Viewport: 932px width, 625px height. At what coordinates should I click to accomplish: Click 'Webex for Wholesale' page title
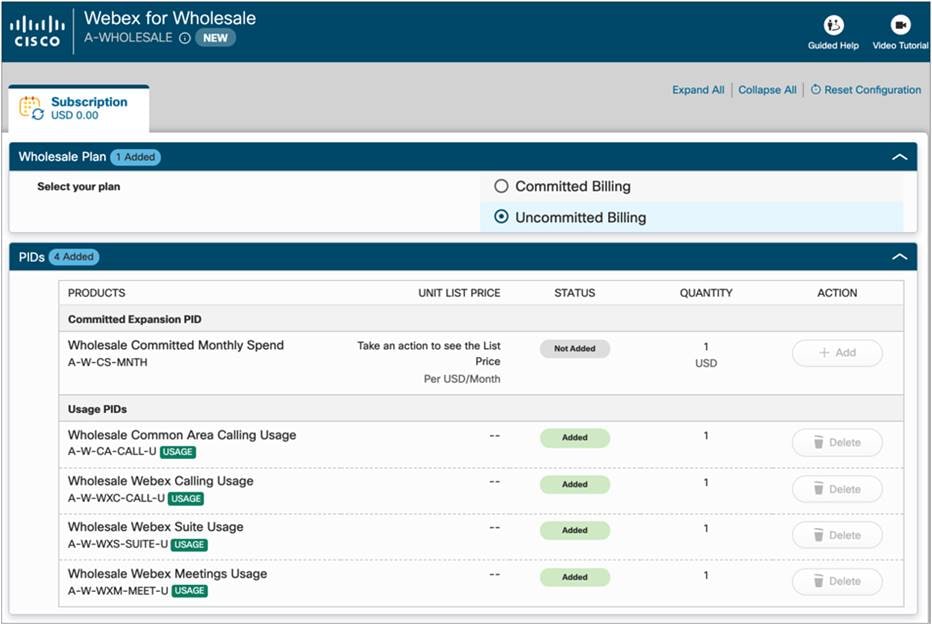(x=170, y=18)
